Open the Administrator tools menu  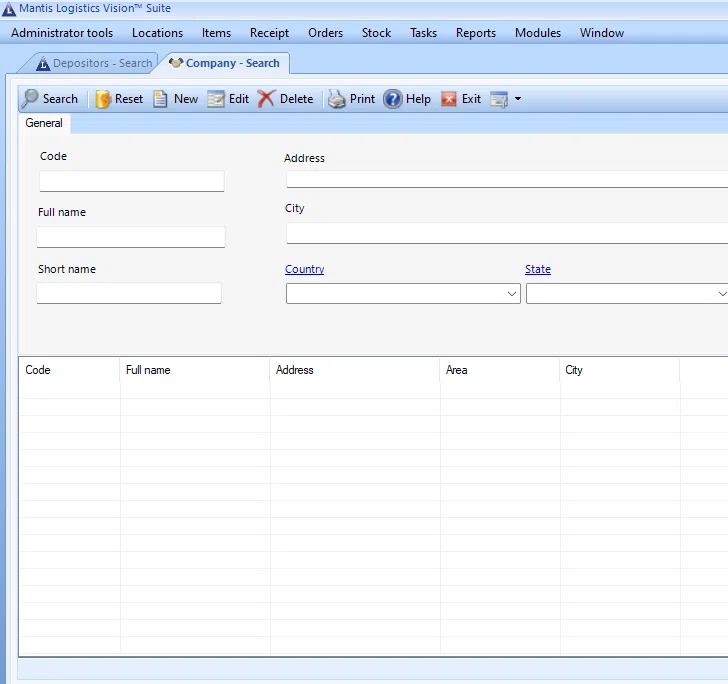tap(62, 33)
